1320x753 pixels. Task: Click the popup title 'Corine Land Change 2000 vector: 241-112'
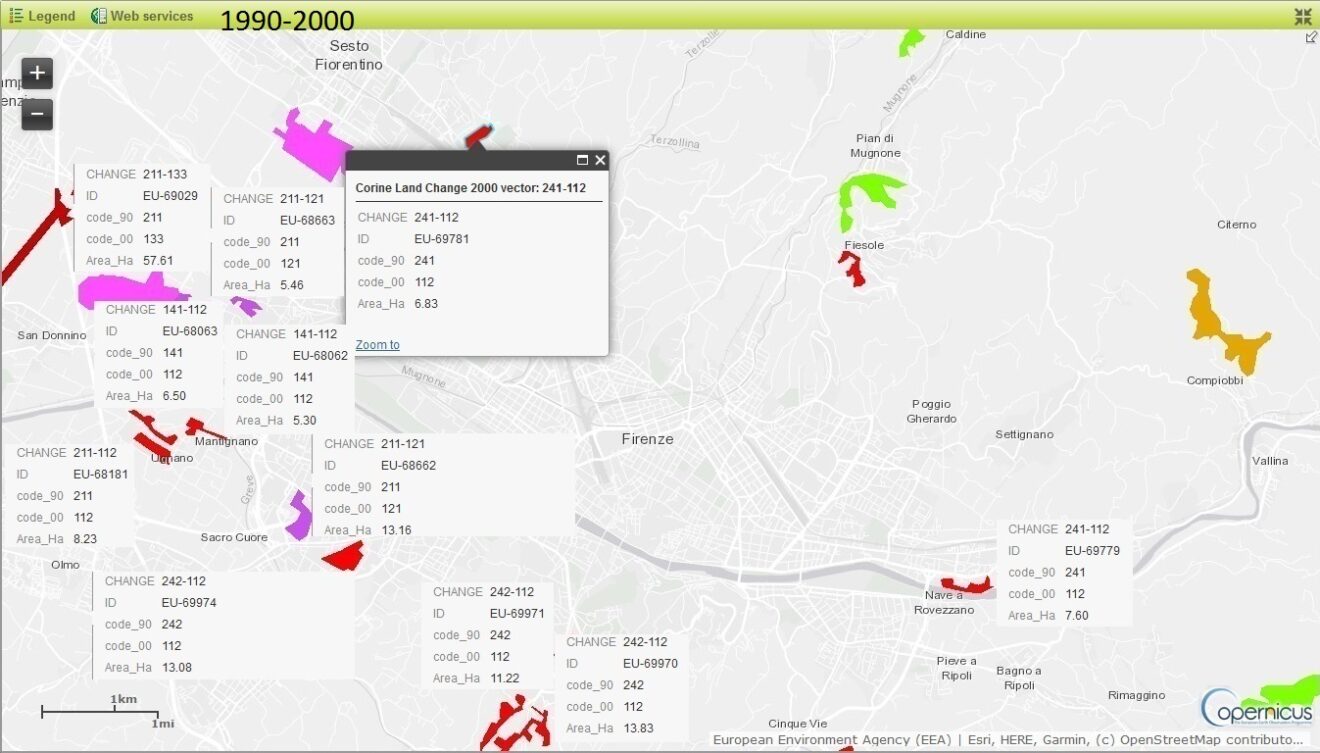point(470,187)
